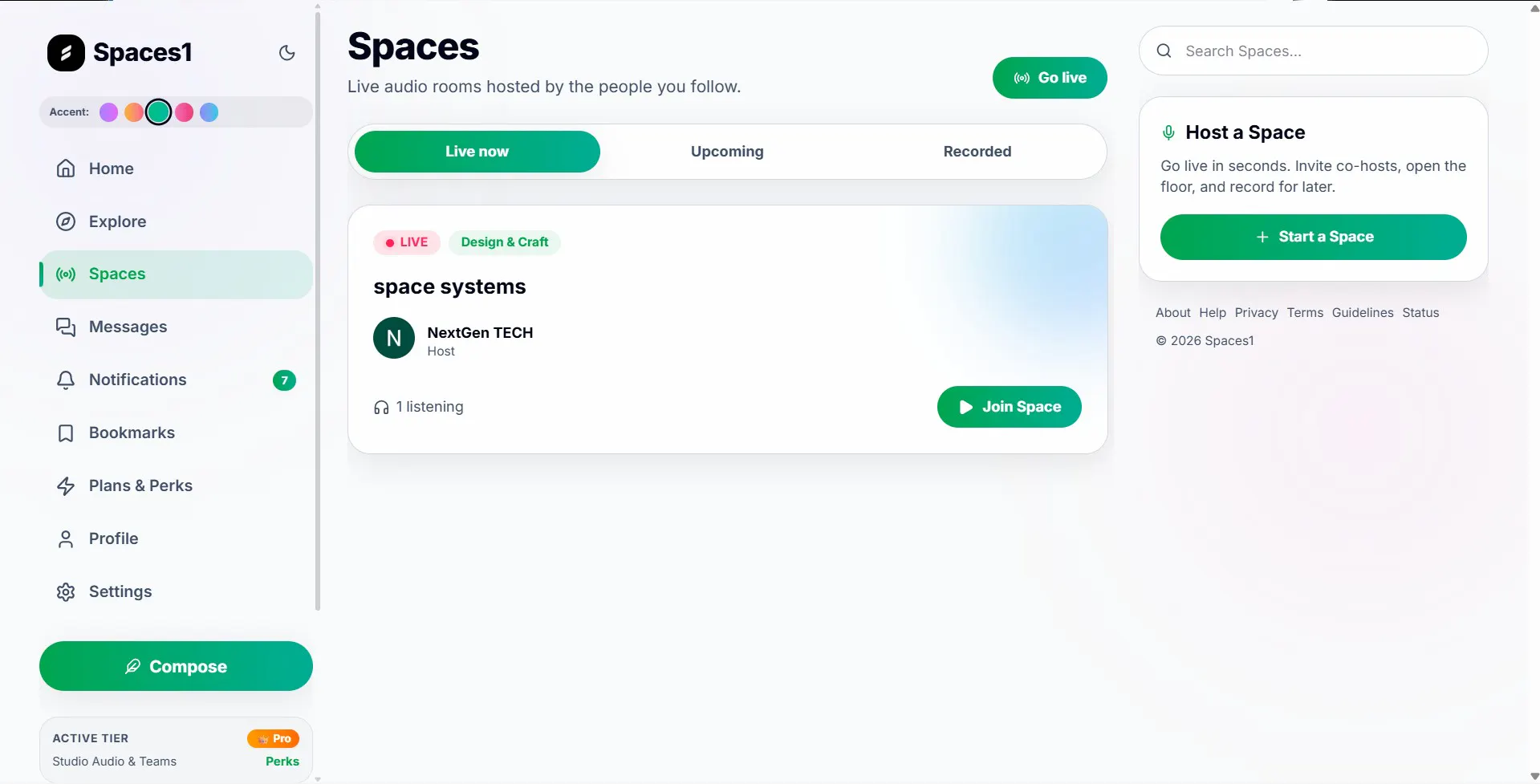Open the Perks link in Active Tier
The image size is (1540, 784).
[x=282, y=762]
